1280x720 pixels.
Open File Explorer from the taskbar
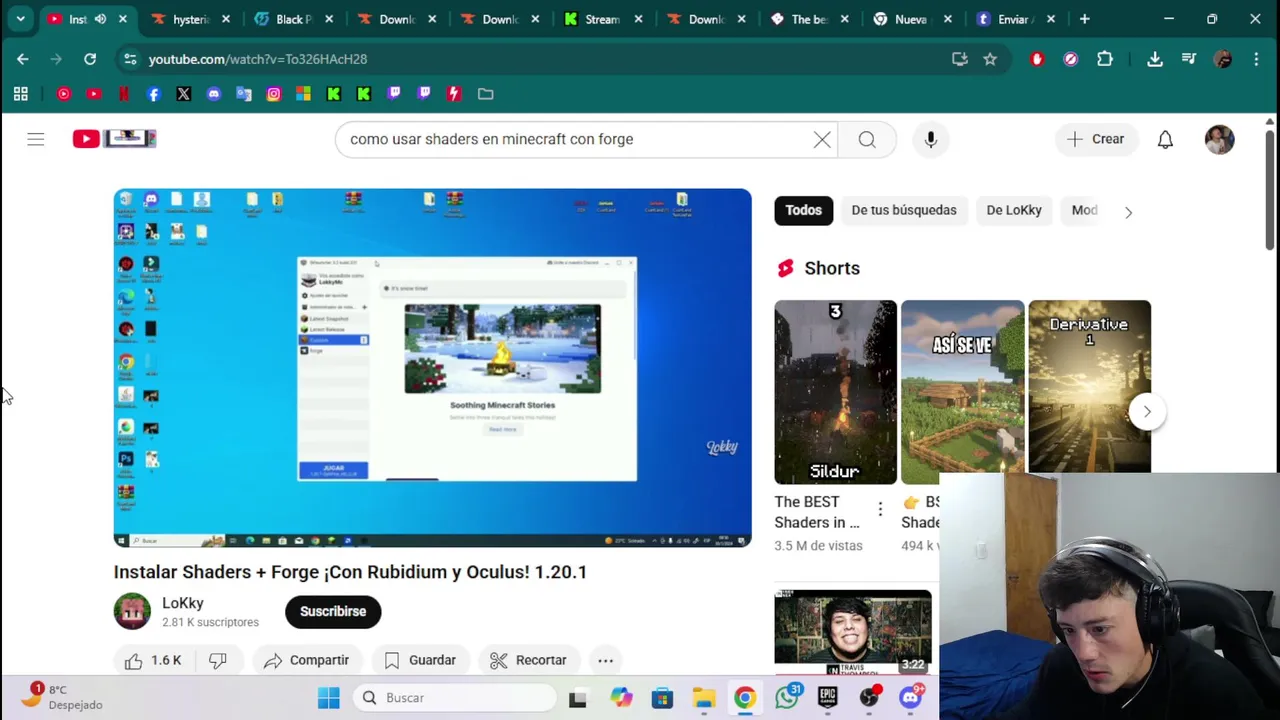click(704, 698)
